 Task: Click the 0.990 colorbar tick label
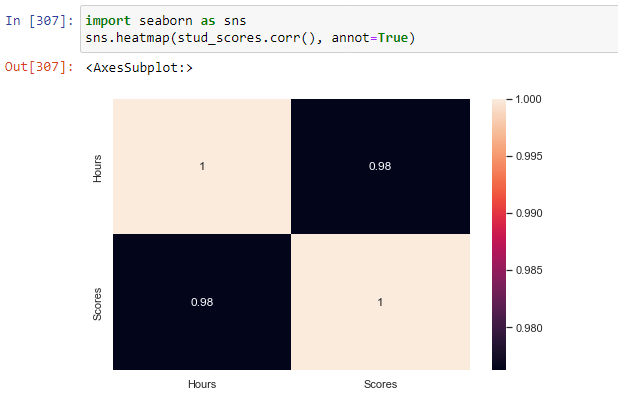pos(529,214)
